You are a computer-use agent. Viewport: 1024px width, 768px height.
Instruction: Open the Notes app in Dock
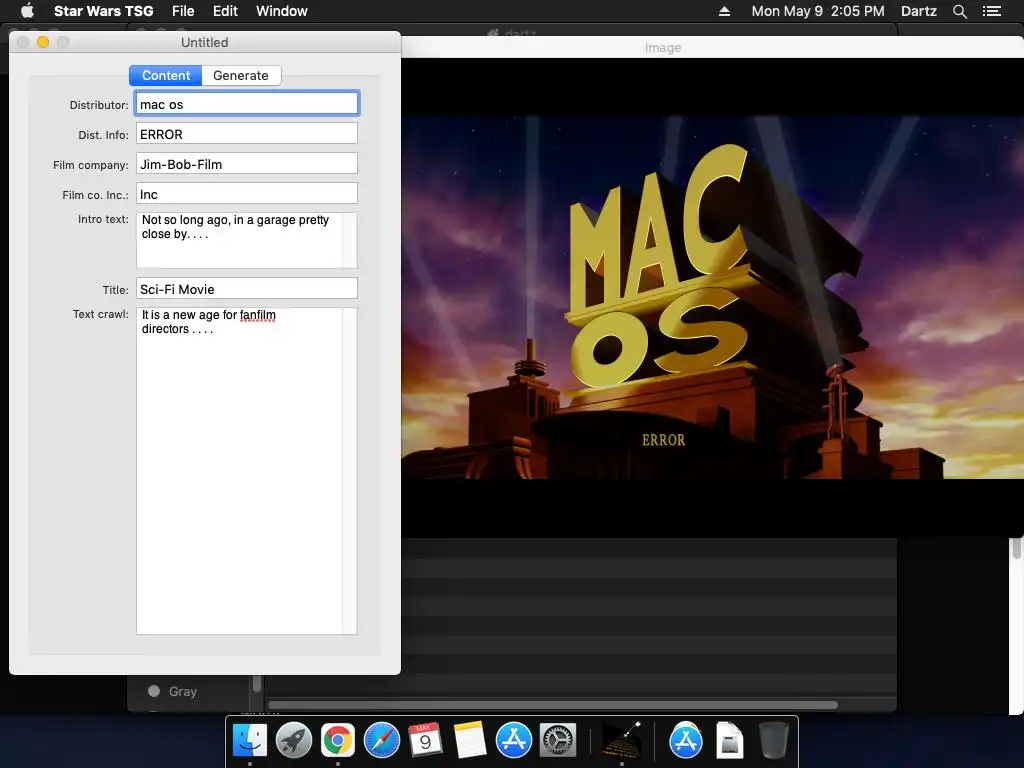tap(470, 741)
